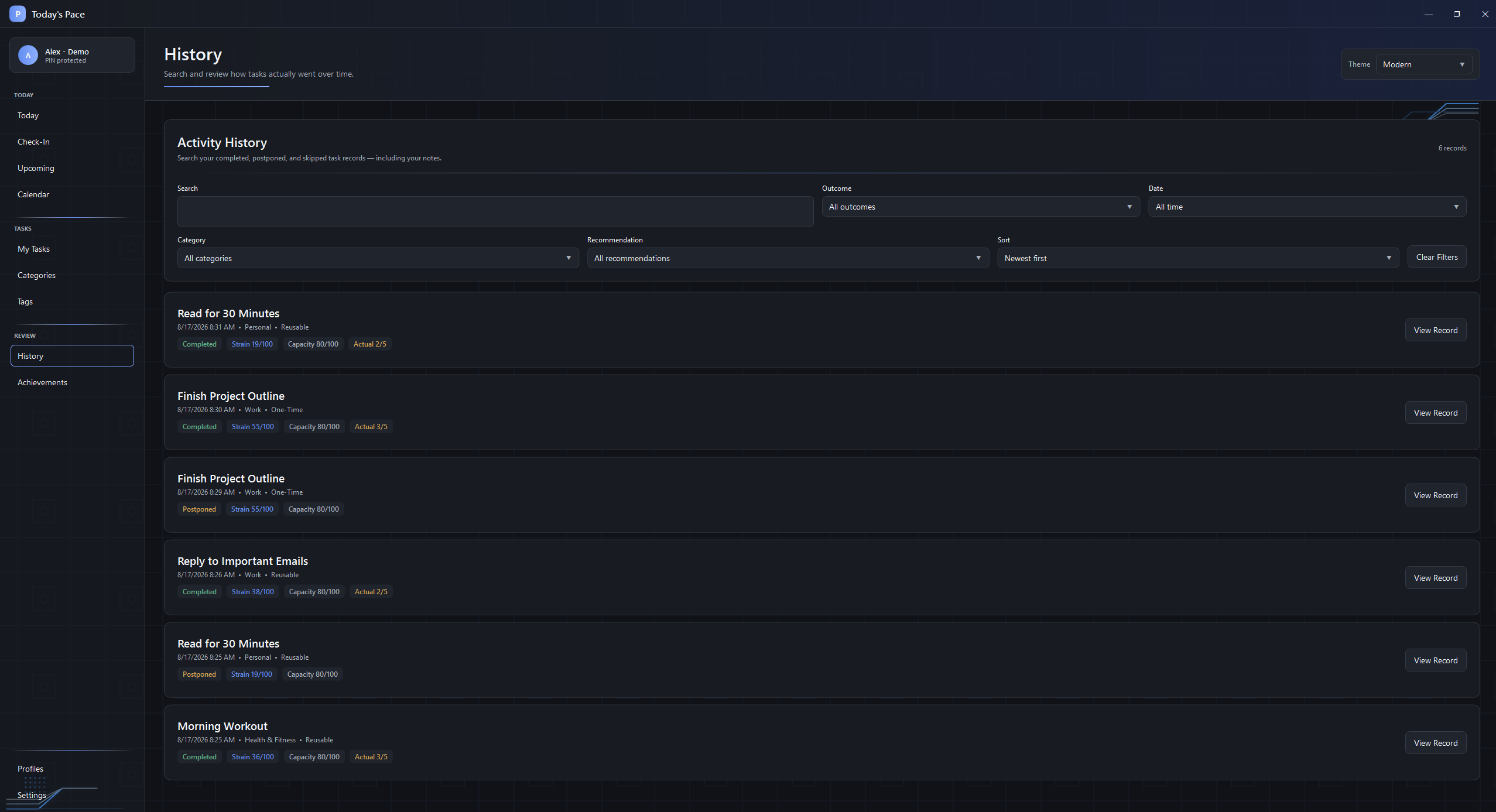Go to Today in the sidebar

coord(72,116)
